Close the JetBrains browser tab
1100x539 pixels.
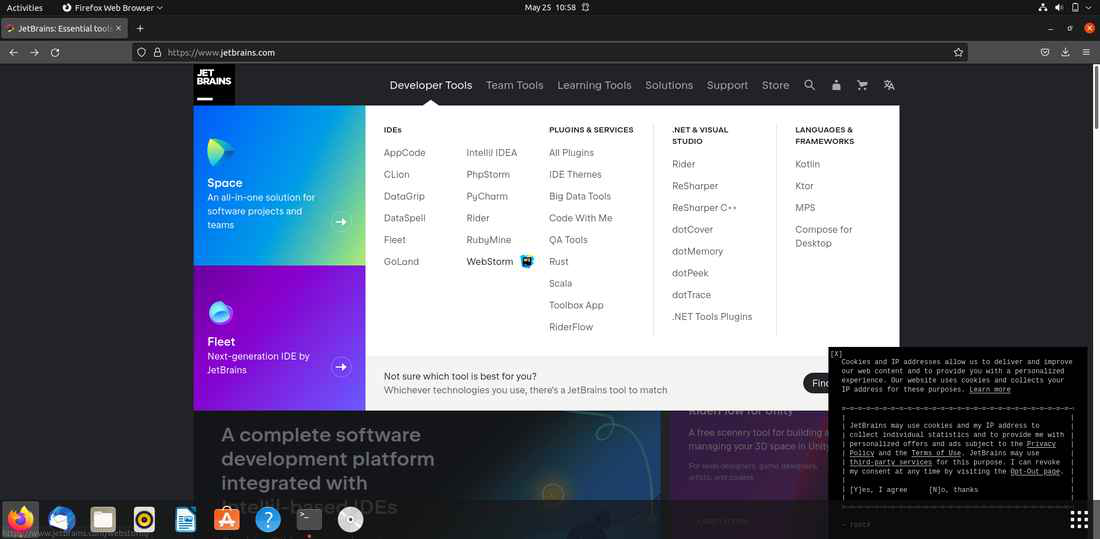pos(119,29)
